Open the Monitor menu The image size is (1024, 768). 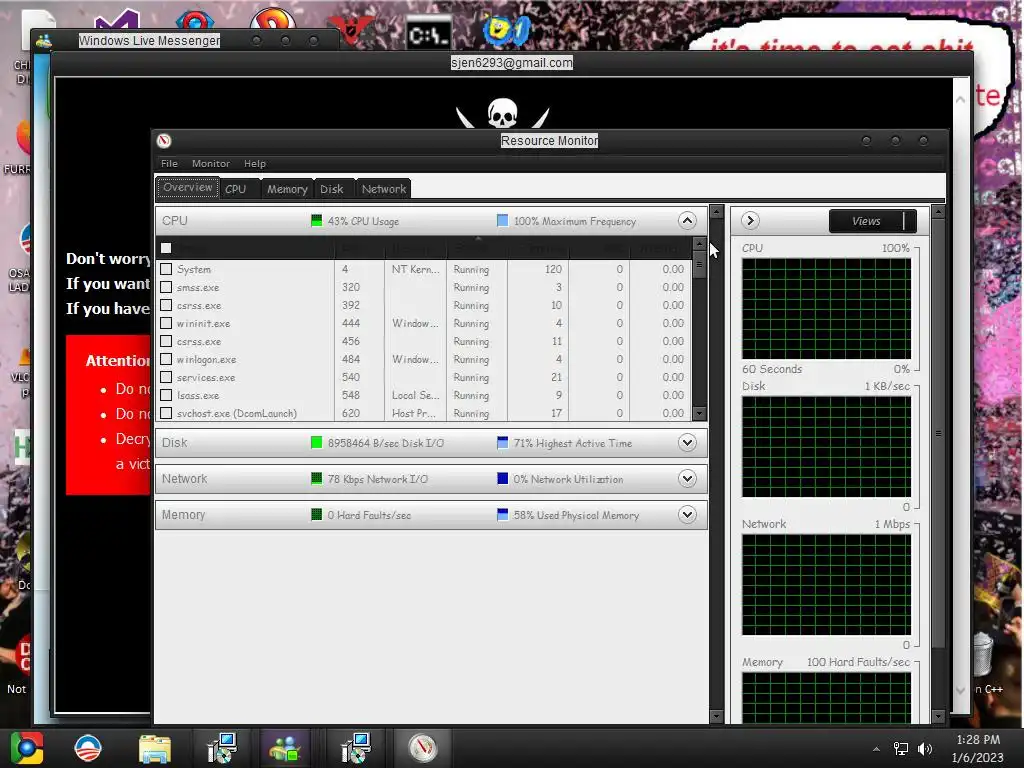coord(210,163)
